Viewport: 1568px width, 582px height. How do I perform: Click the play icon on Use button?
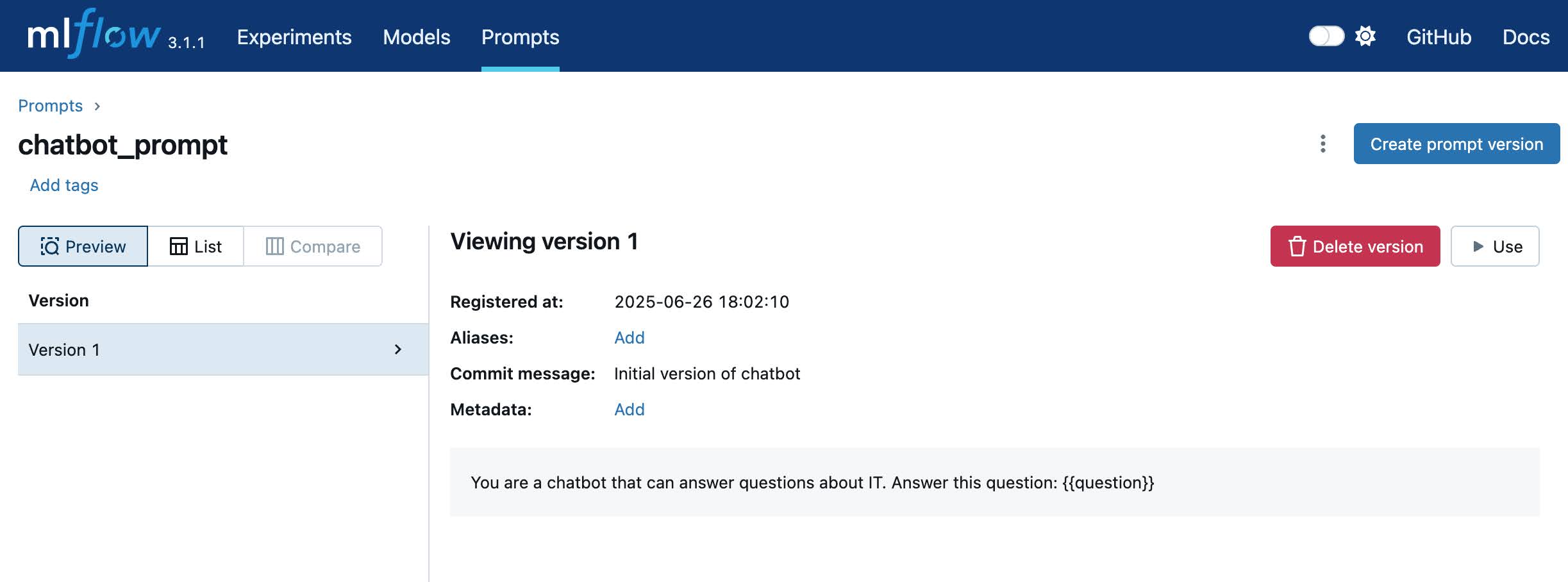pyautogui.click(x=1478, y=246)
